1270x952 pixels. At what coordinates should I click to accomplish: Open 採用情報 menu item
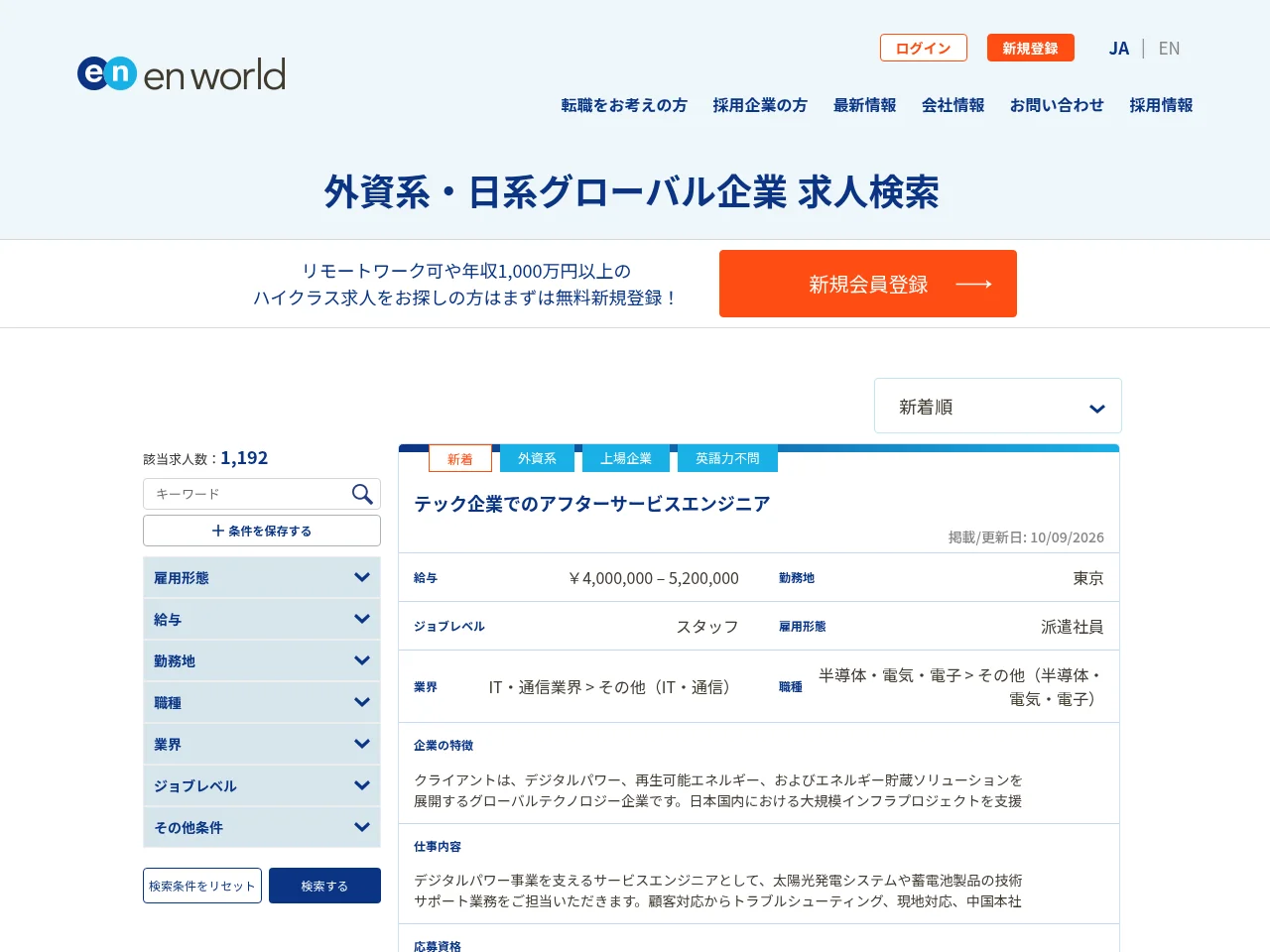1161,105
